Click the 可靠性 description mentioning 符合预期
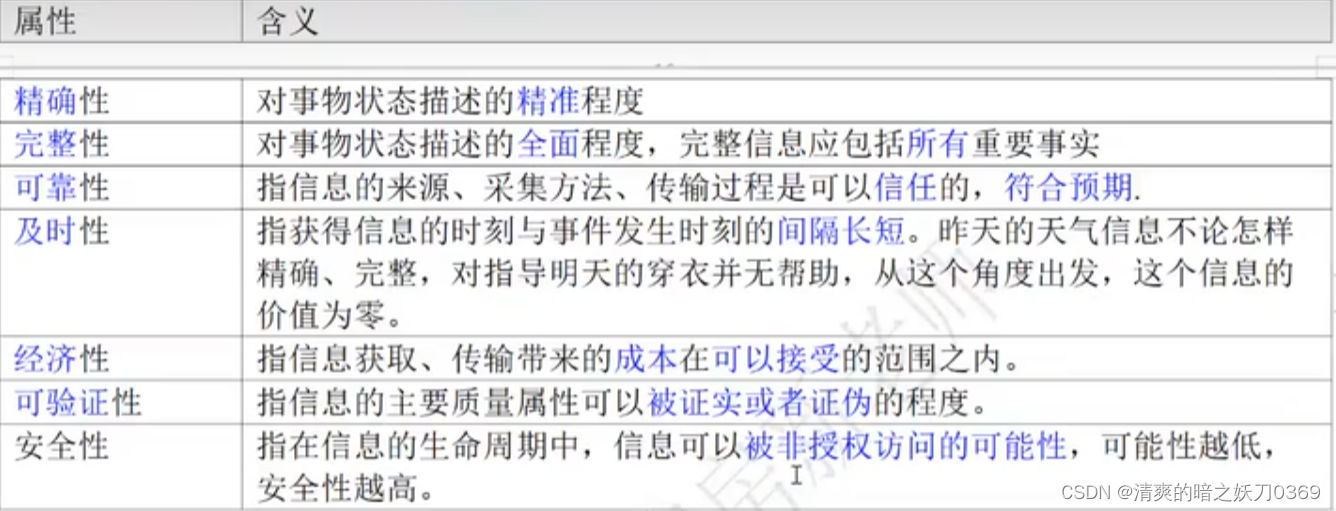1336x511 pixels. pos(698,187)
